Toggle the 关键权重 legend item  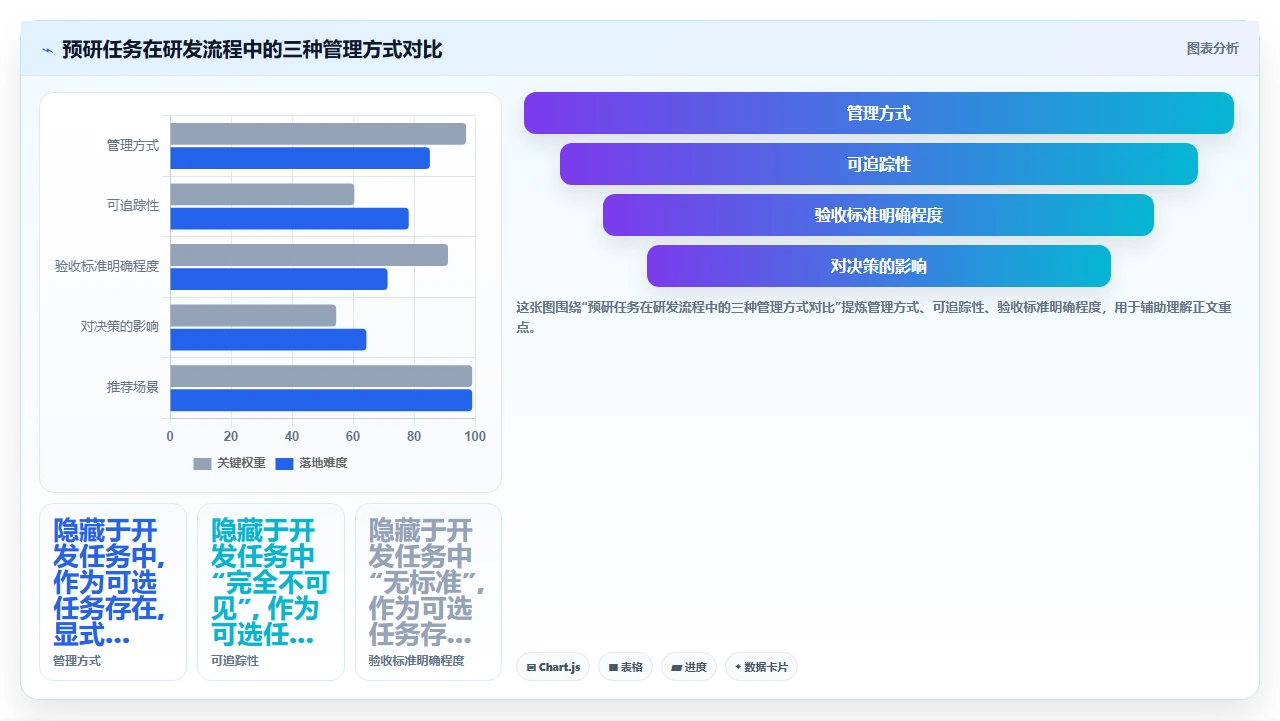click(x=229, y=463)
